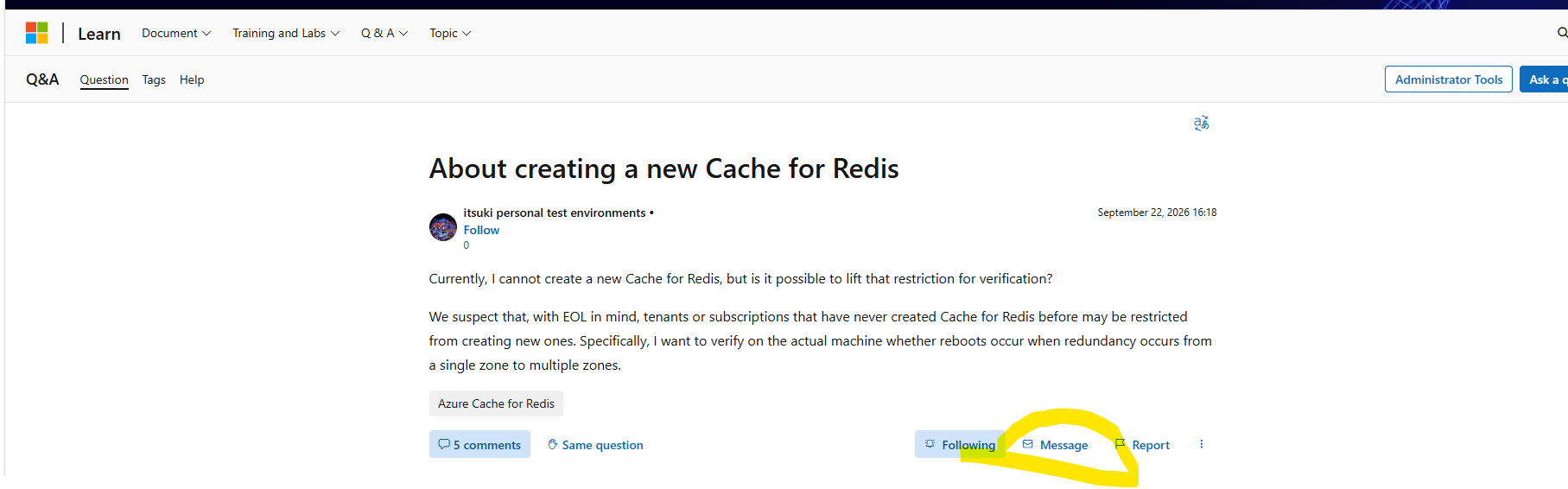Open the 5 comments section
The height and width of the screenshot is (489, 1568).
point(479,444)
